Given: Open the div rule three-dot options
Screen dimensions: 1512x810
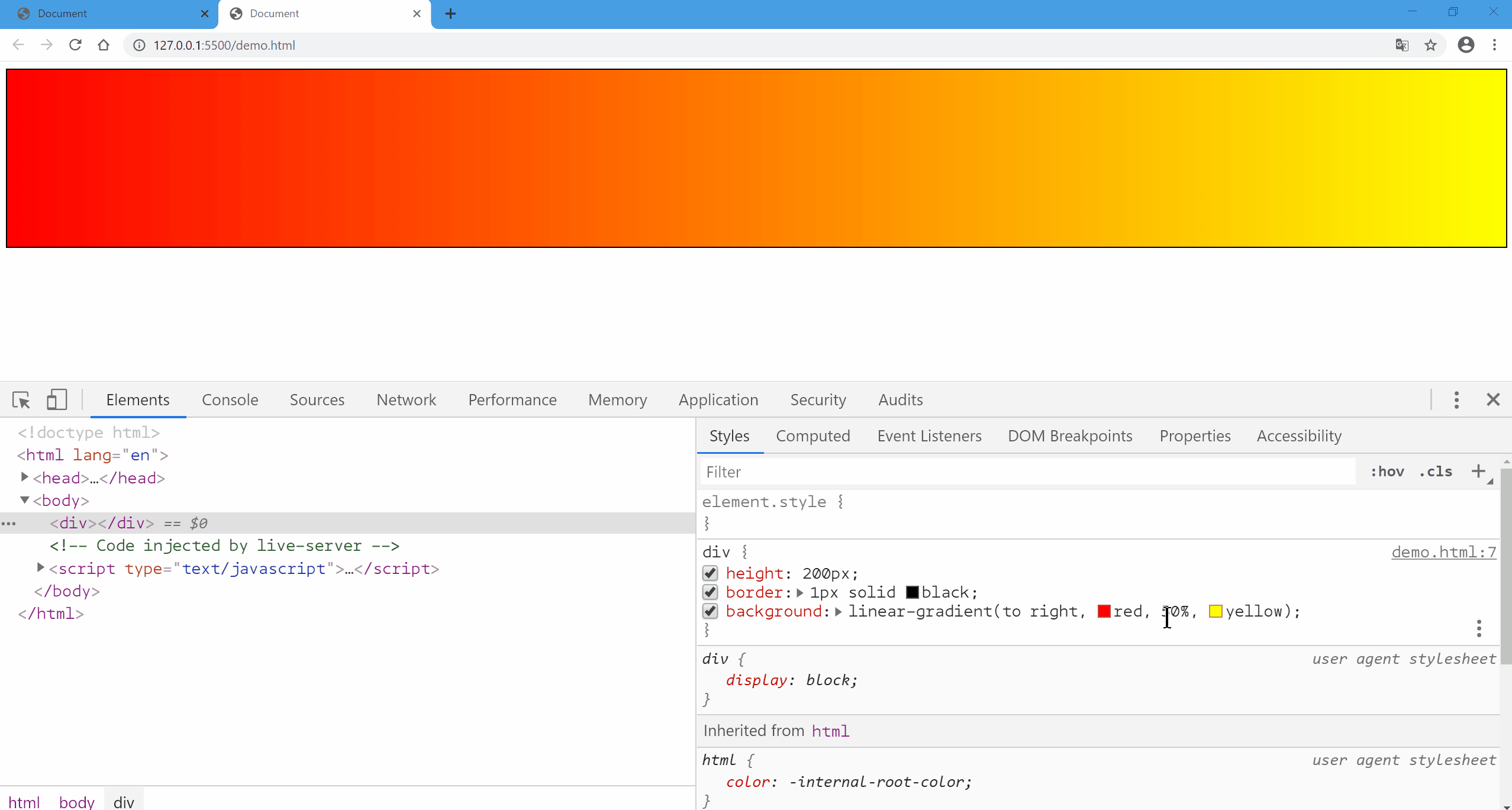Looking at the screenshot, I should pos(1479,628).
